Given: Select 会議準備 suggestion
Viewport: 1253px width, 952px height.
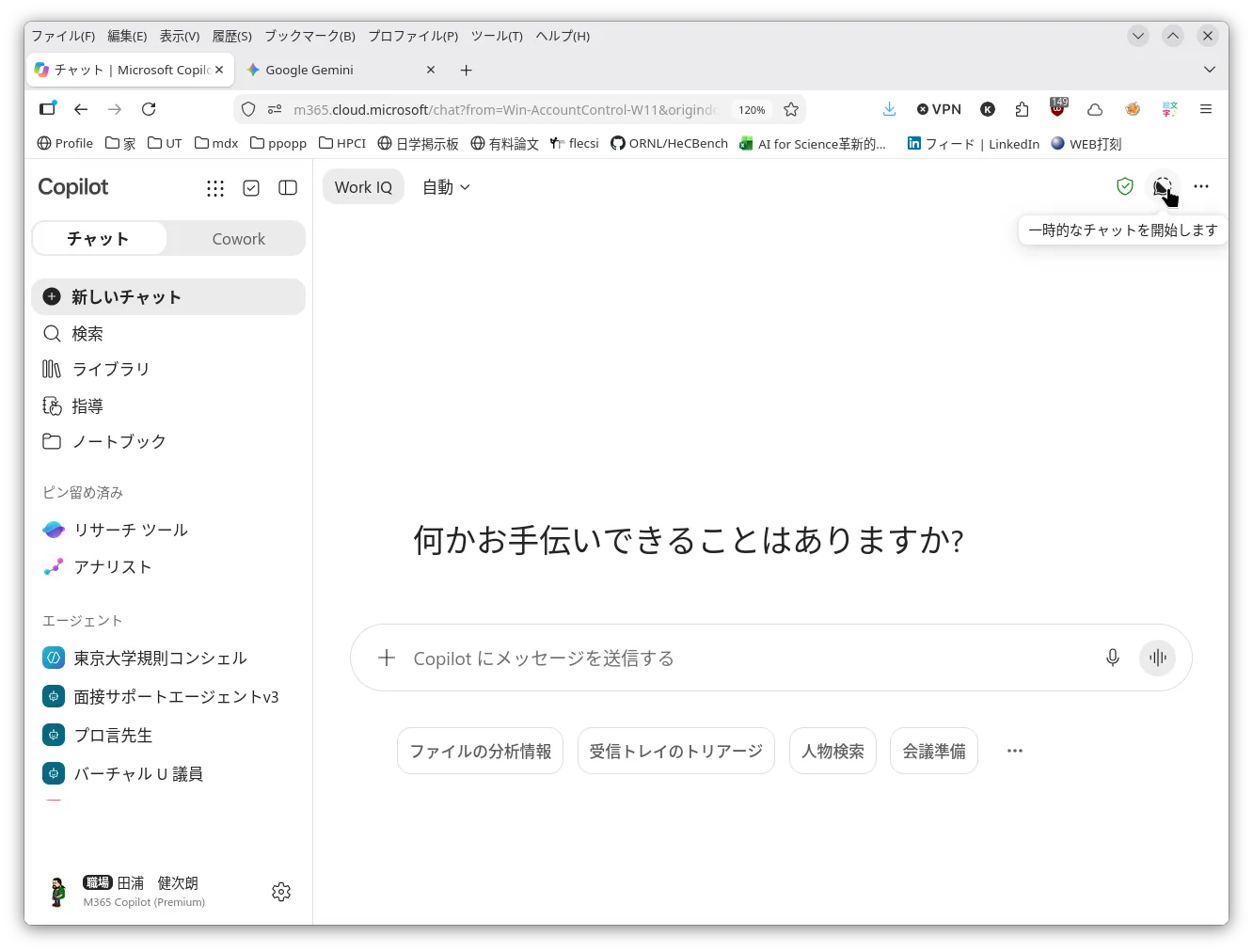Looking at the screenshot, I should 933,751.
